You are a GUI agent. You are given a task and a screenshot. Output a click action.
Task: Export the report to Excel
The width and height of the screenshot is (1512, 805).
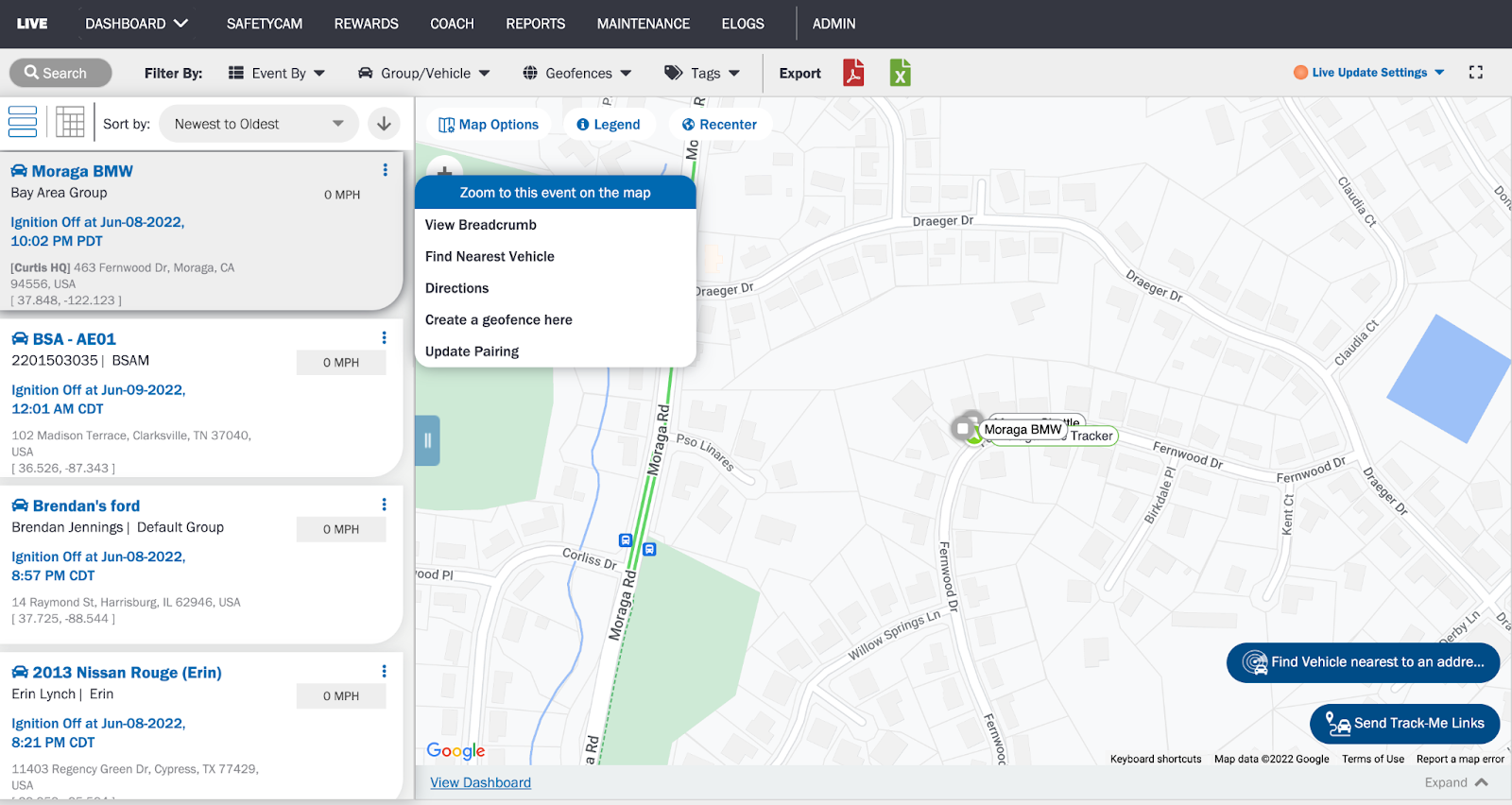pyautogui.click(x=901, y=73)
